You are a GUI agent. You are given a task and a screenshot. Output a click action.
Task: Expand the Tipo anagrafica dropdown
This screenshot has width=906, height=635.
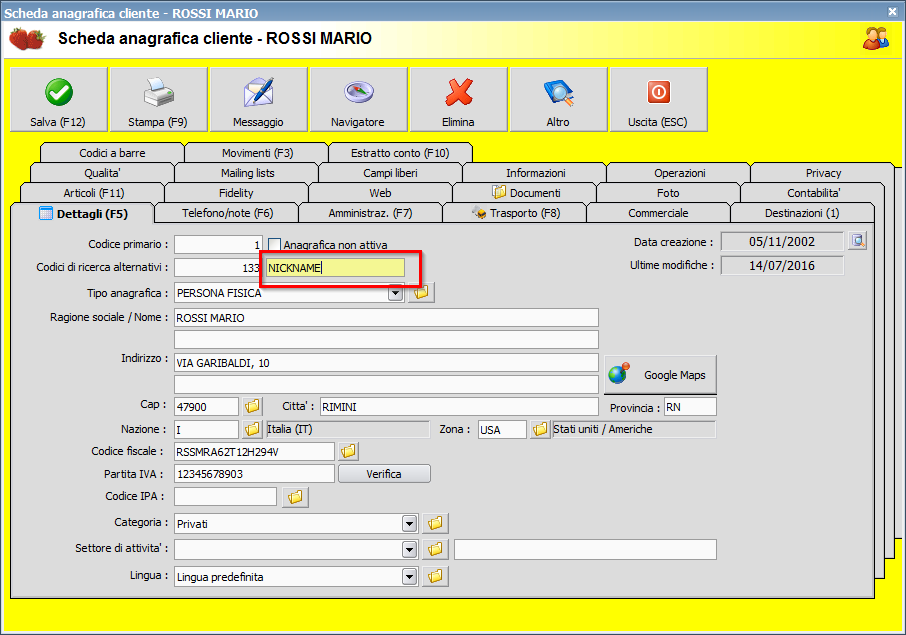click(395, 293)
